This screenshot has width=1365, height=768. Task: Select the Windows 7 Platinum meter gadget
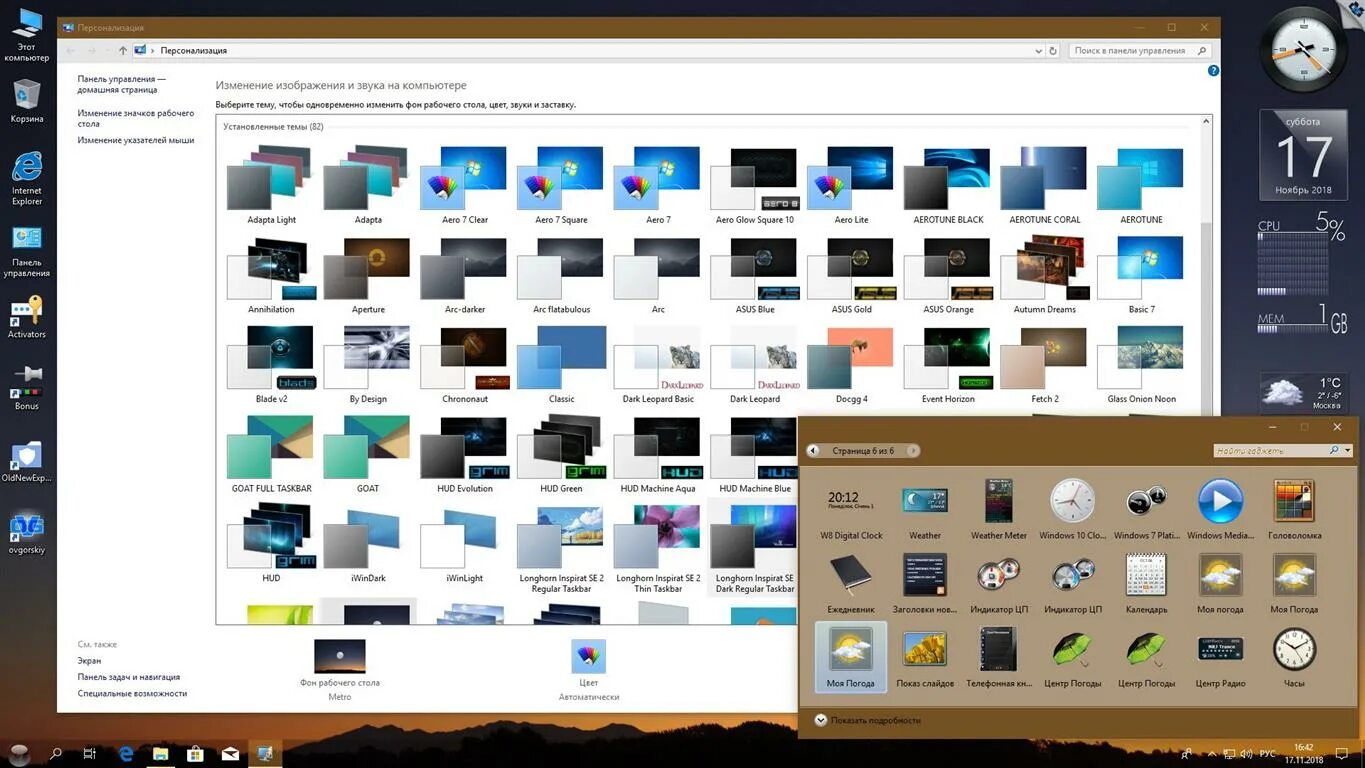pos(1146,510)
